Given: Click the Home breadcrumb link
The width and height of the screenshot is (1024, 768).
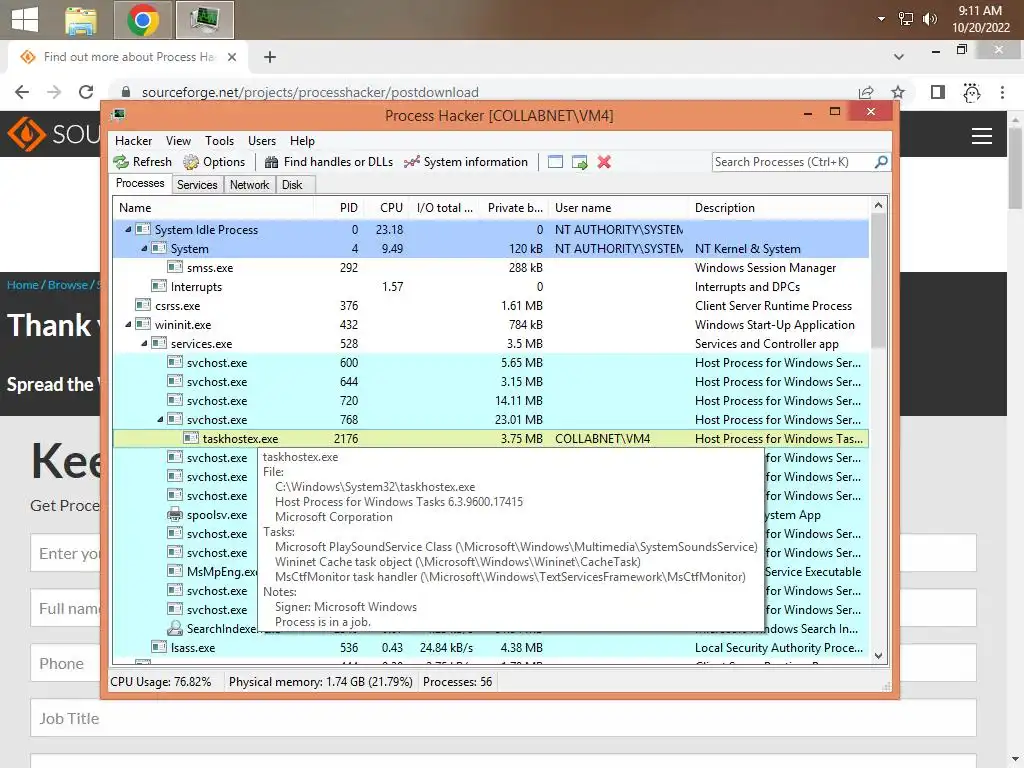Looking at the screenshot, I should point(22,285).
